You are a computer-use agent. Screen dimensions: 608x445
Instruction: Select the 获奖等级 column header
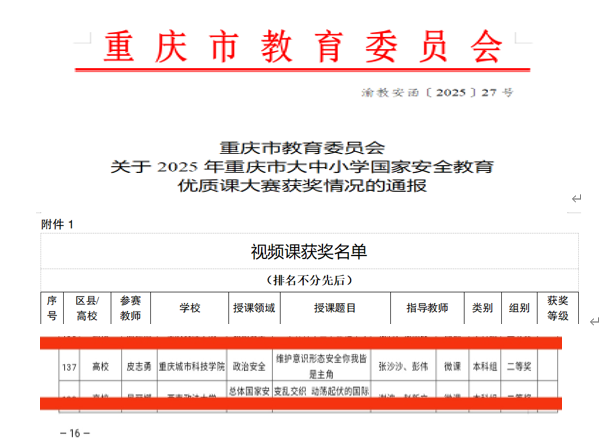(x=557, y=308)
